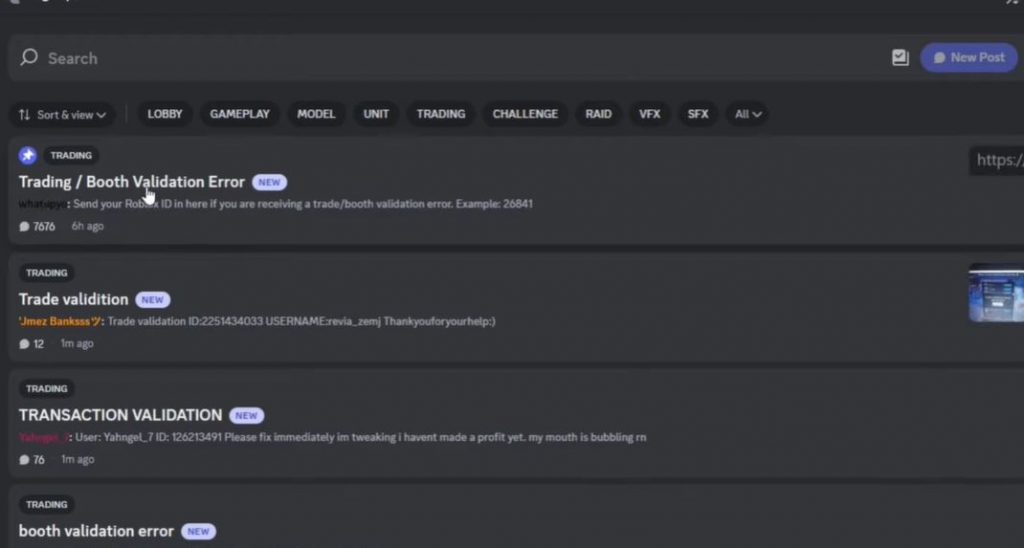Click NEW badge on Trading / Booth Validation Error

pyautogui.click(x=269, y=182)
